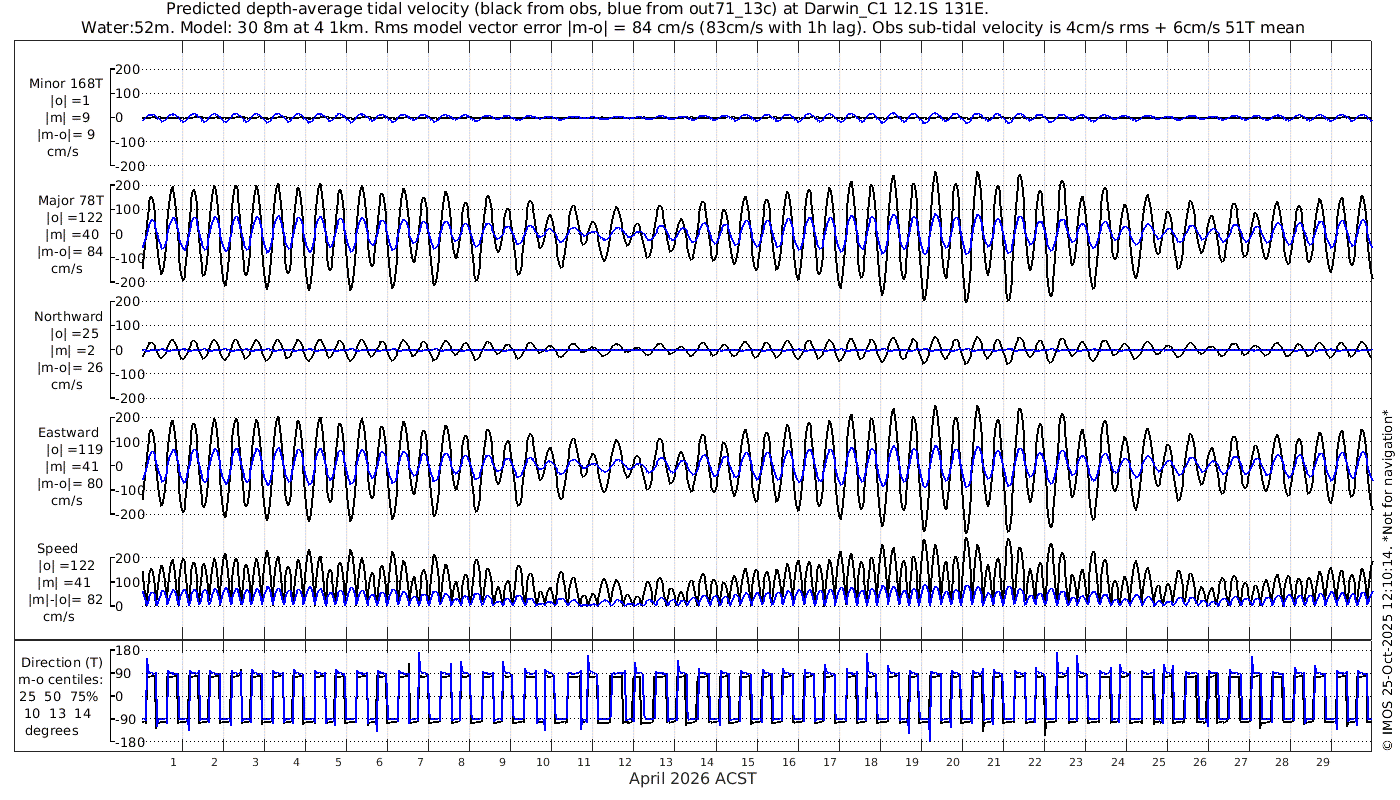
Task: Click day 29 on the date axis
Action: pos(1322,762)
